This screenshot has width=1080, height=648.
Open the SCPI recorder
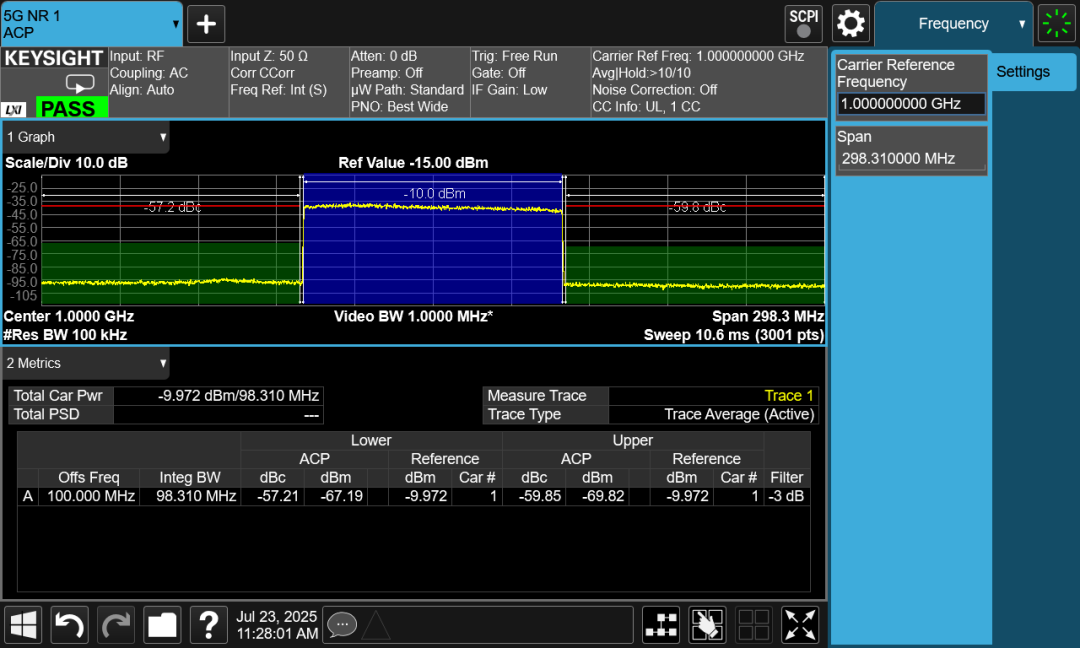click(x=804, y=23)
